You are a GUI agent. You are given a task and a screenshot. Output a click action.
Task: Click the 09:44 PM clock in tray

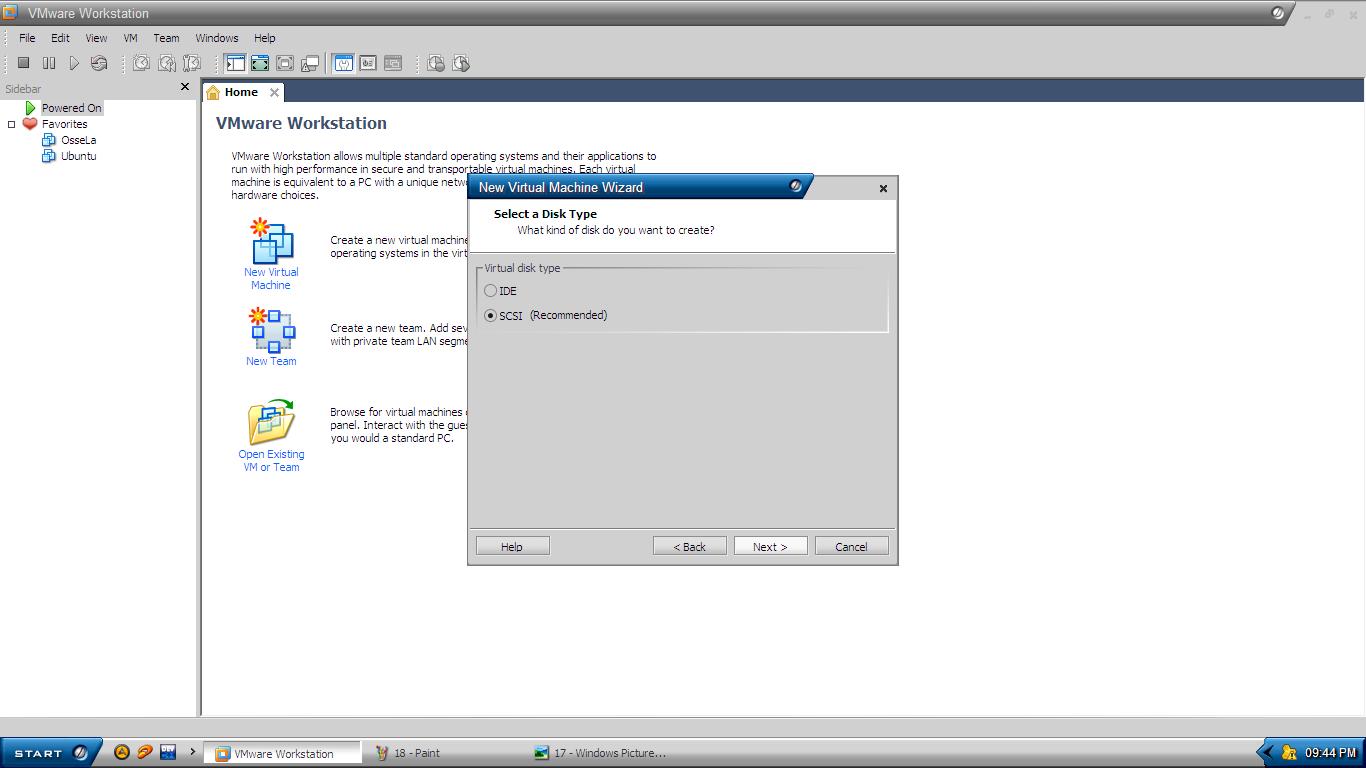1330,753
